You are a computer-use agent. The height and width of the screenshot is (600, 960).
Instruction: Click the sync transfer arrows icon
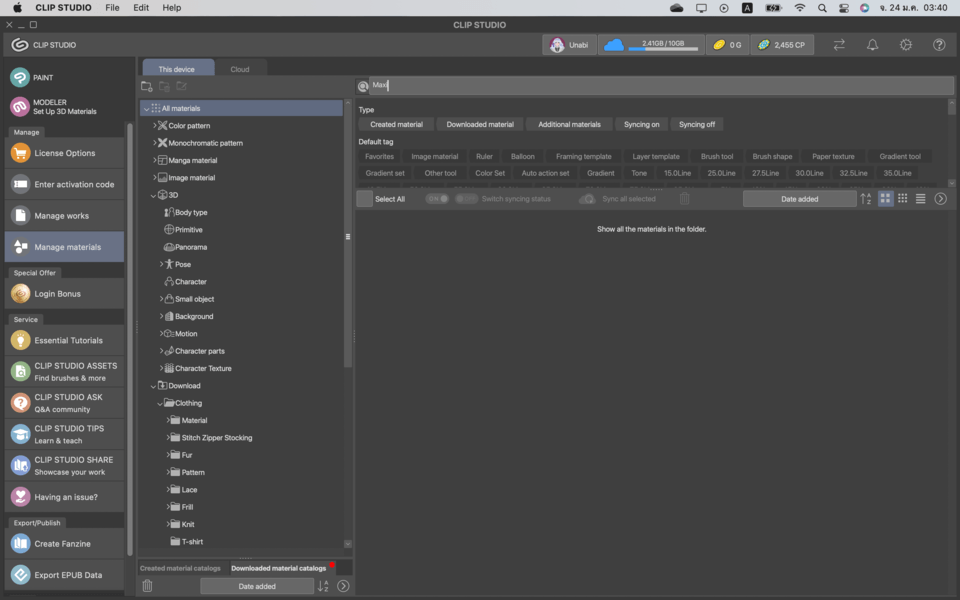click(x=839, y=45)
